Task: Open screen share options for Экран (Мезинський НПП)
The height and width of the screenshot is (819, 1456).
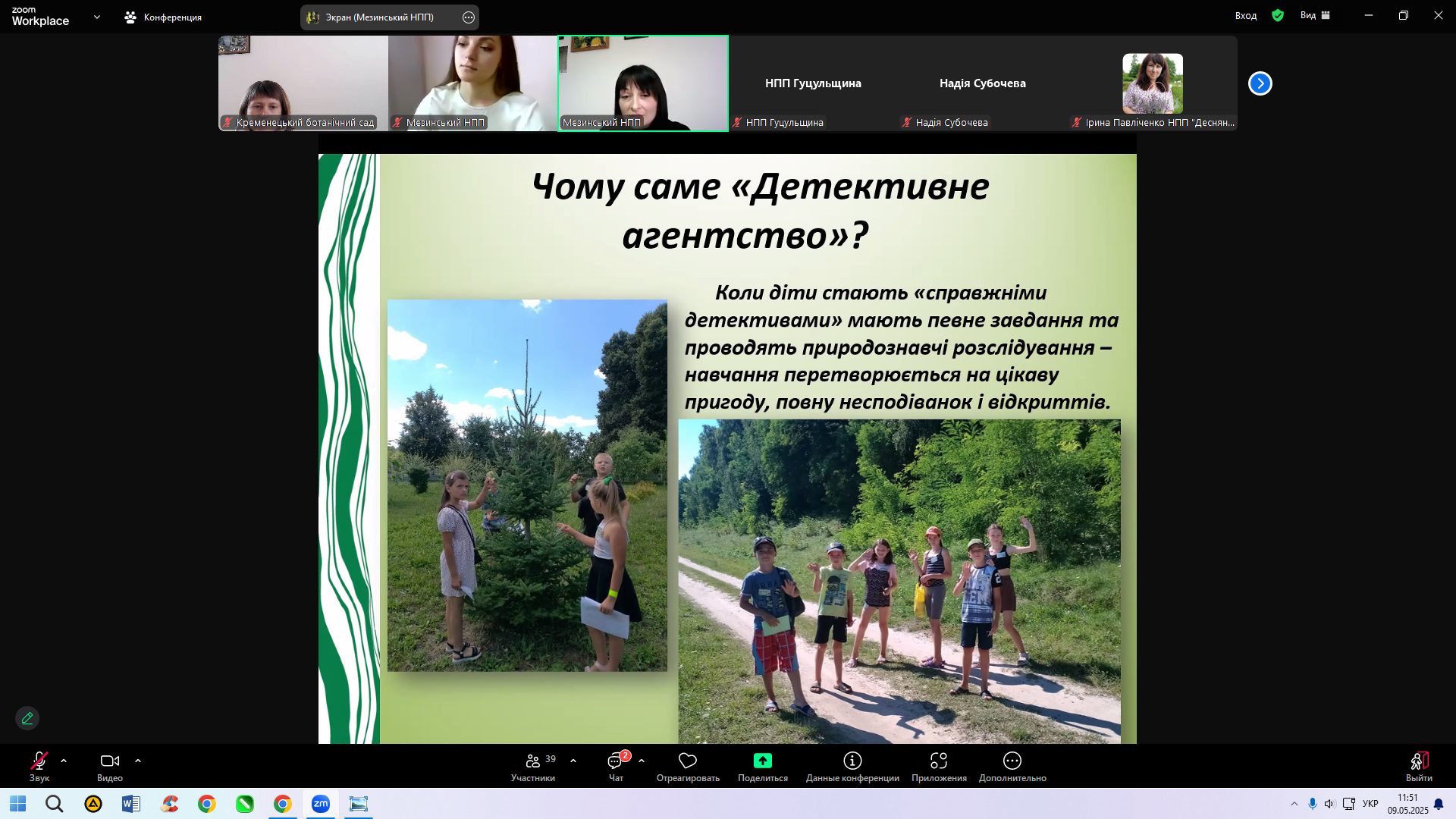Action: [x=469, y=17]
